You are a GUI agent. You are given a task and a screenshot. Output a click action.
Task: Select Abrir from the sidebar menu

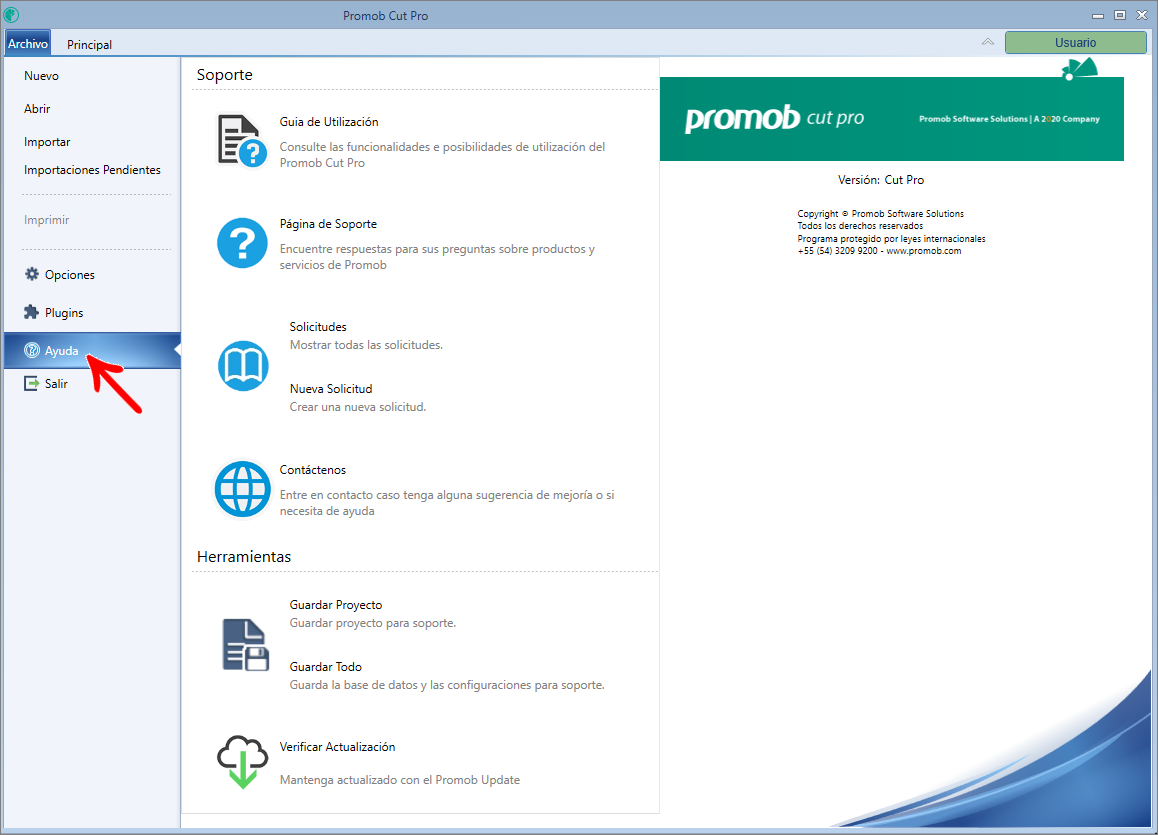tap(37, 109)
